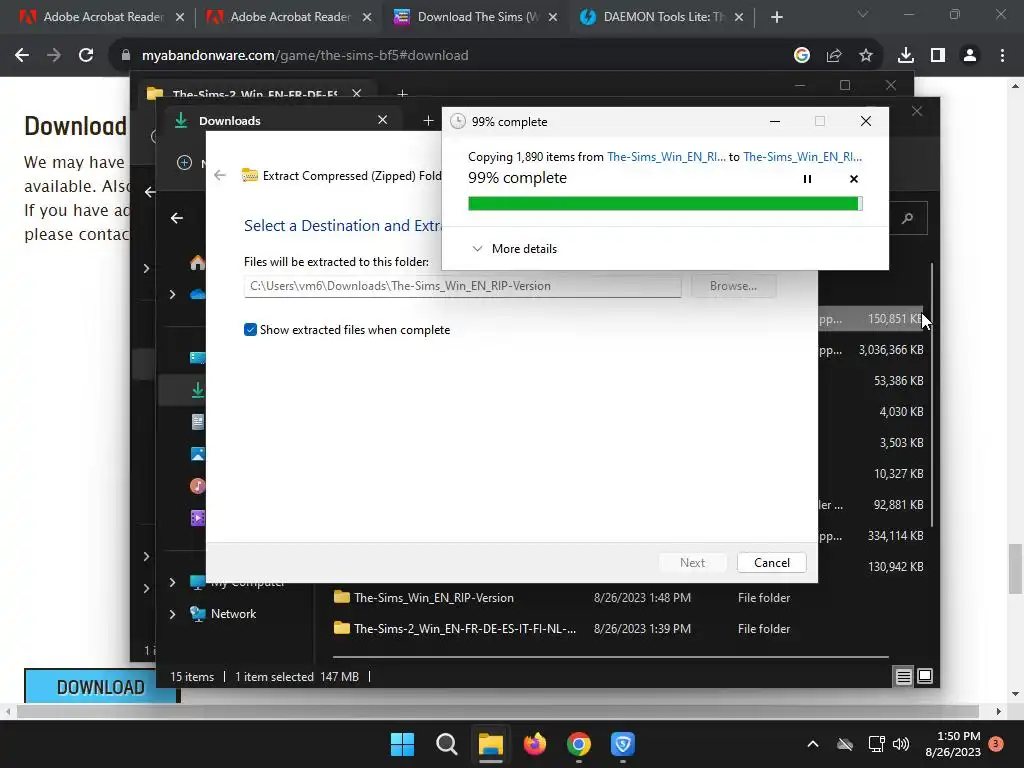
Task: Show hidden system tray icons
Action: (813, 744)
